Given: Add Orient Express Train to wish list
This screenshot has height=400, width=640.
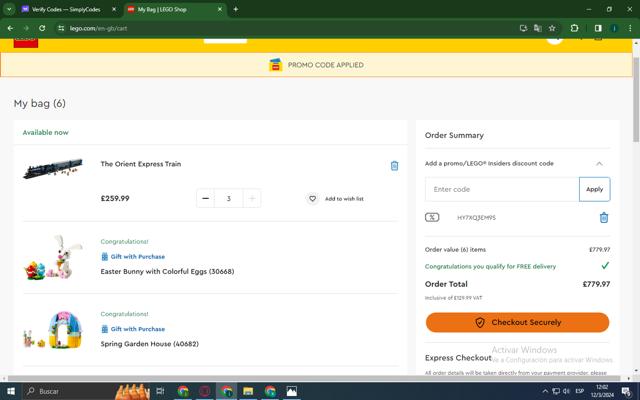Looking at the screenshot, I should (335, 199).
